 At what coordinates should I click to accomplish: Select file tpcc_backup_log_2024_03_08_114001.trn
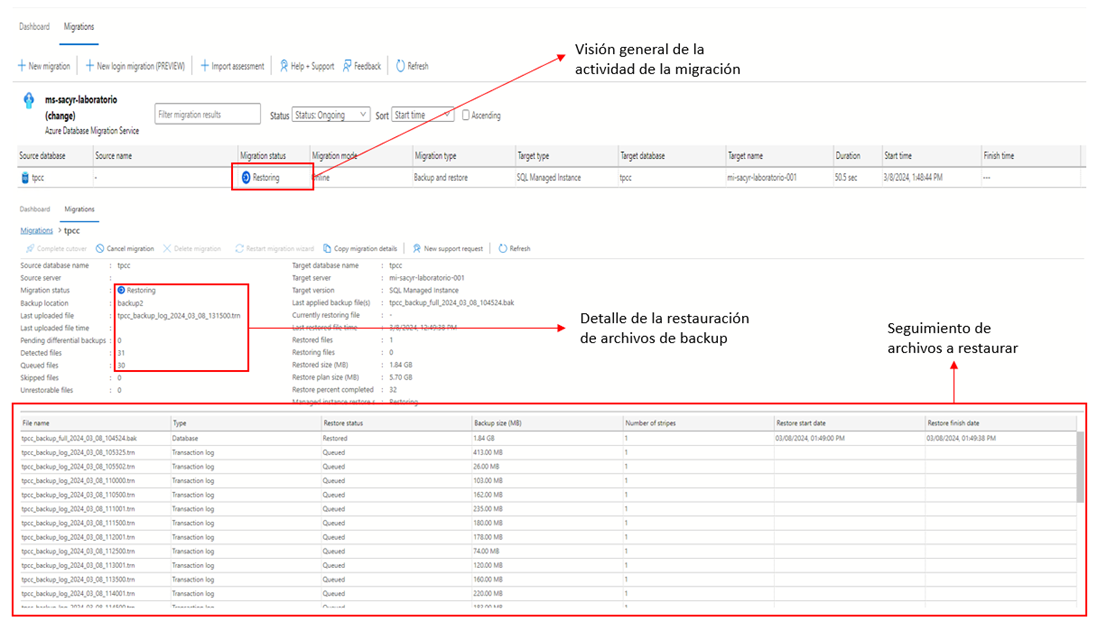pos(78,593)
